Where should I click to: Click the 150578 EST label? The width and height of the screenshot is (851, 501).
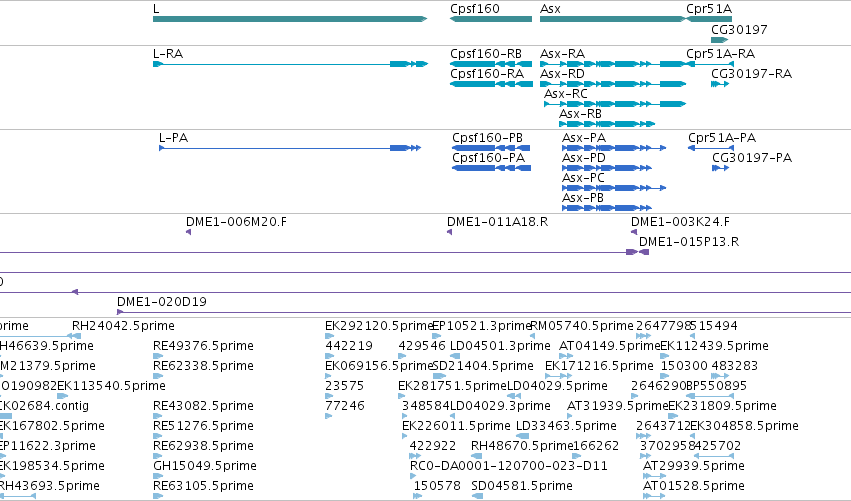(437, 486)
